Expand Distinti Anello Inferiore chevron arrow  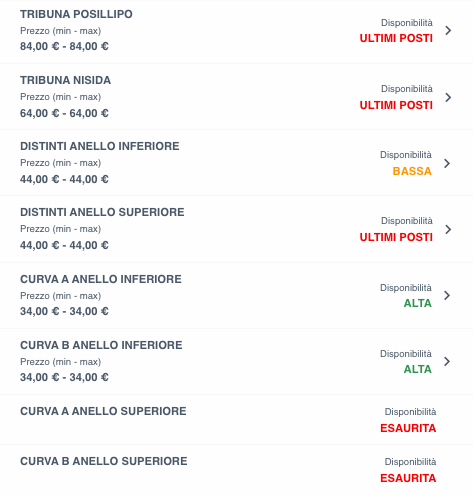click(447, 163)
